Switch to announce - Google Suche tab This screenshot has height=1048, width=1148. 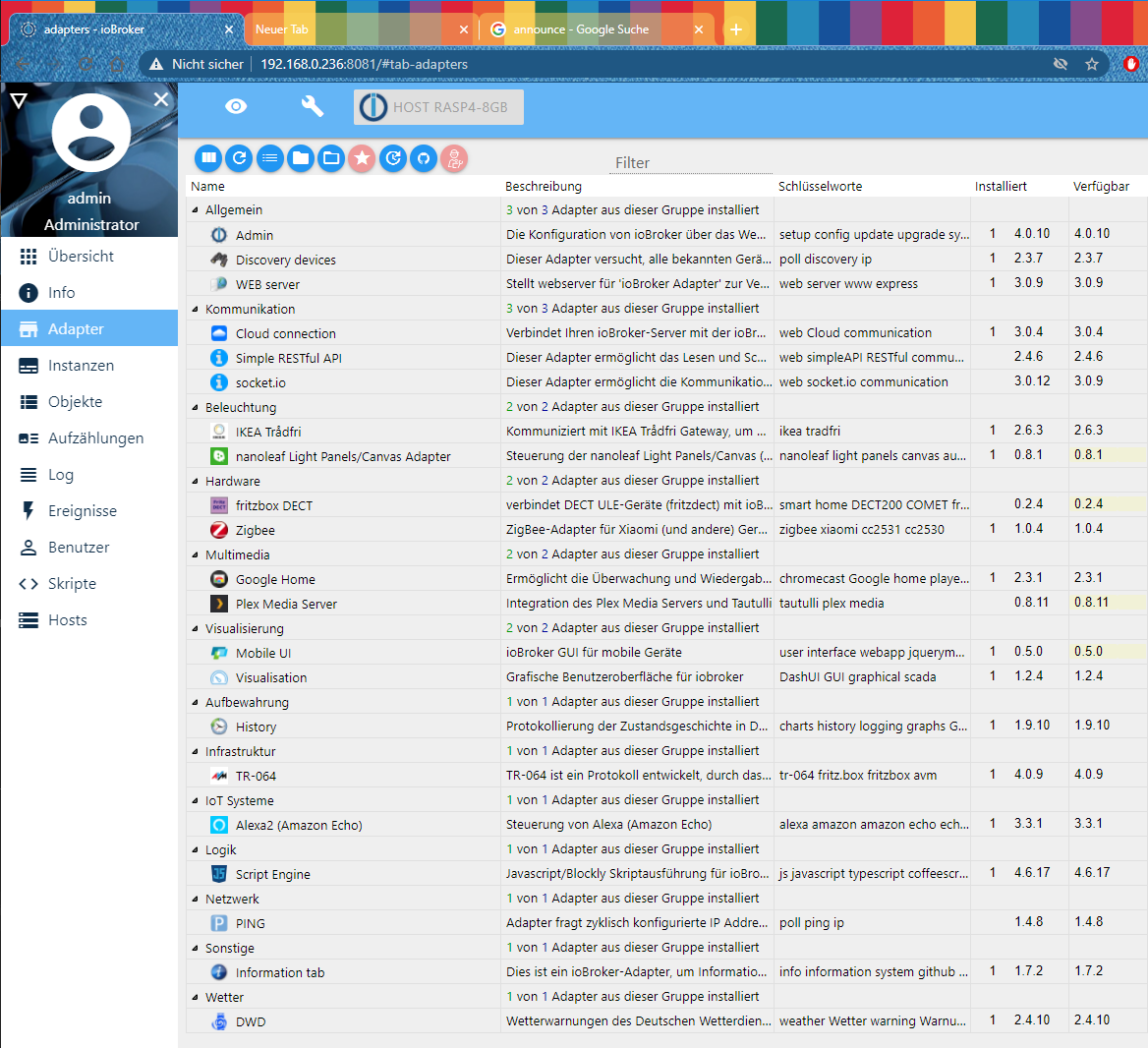[598, 29]
